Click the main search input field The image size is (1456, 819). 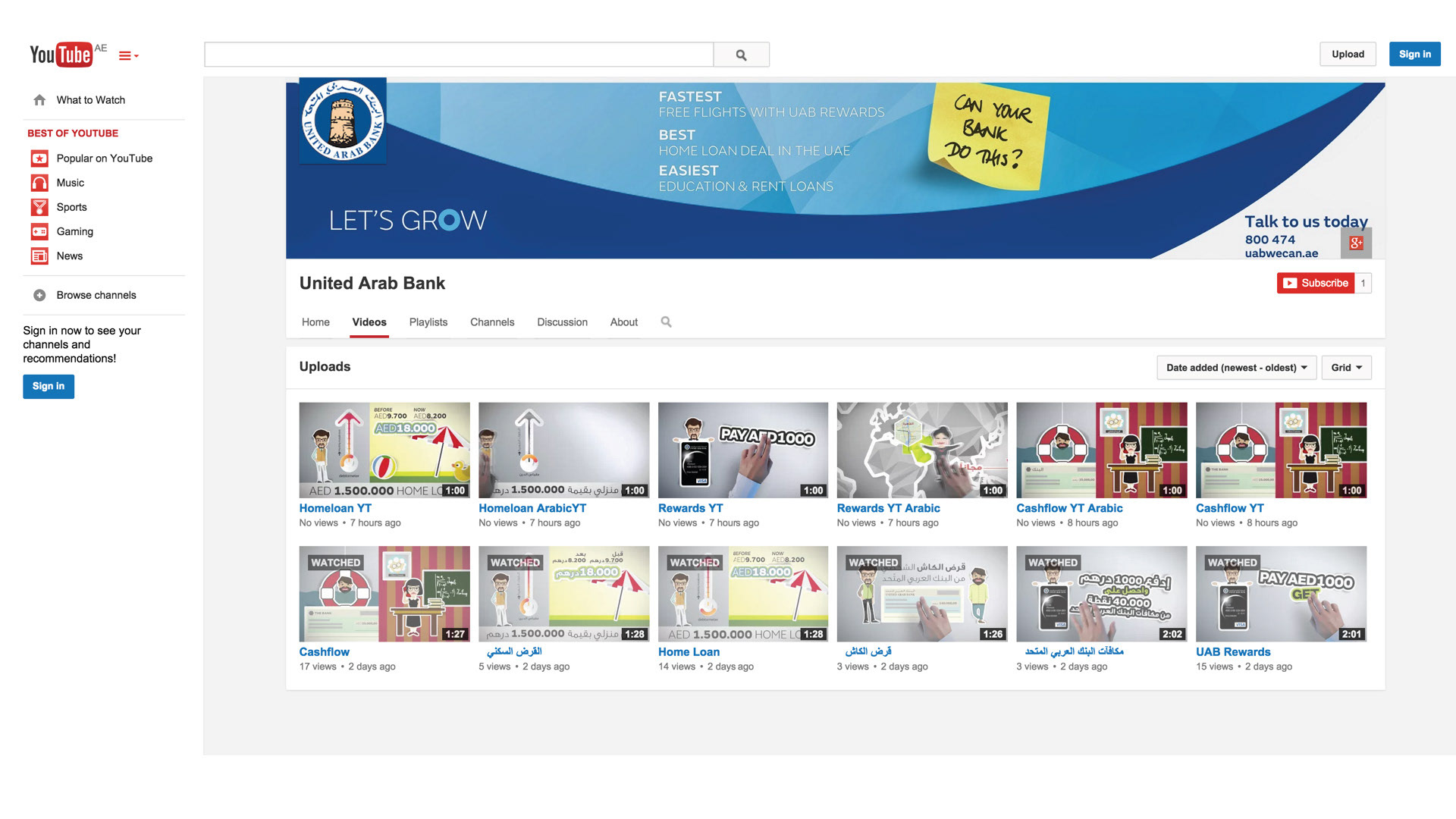pos(459,55)
